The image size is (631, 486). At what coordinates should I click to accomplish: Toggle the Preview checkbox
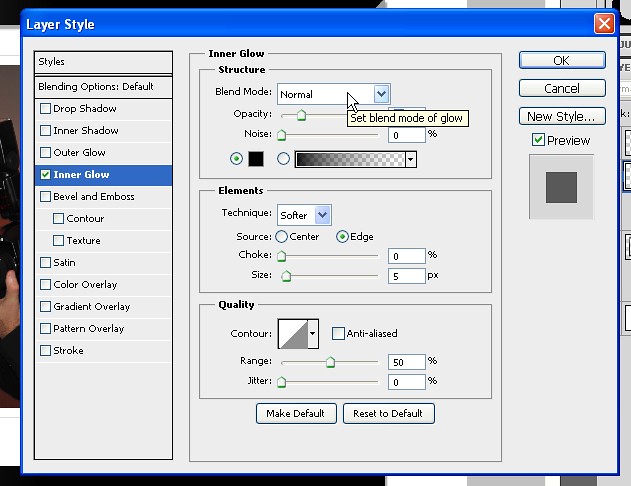click(x=539, y=140)
